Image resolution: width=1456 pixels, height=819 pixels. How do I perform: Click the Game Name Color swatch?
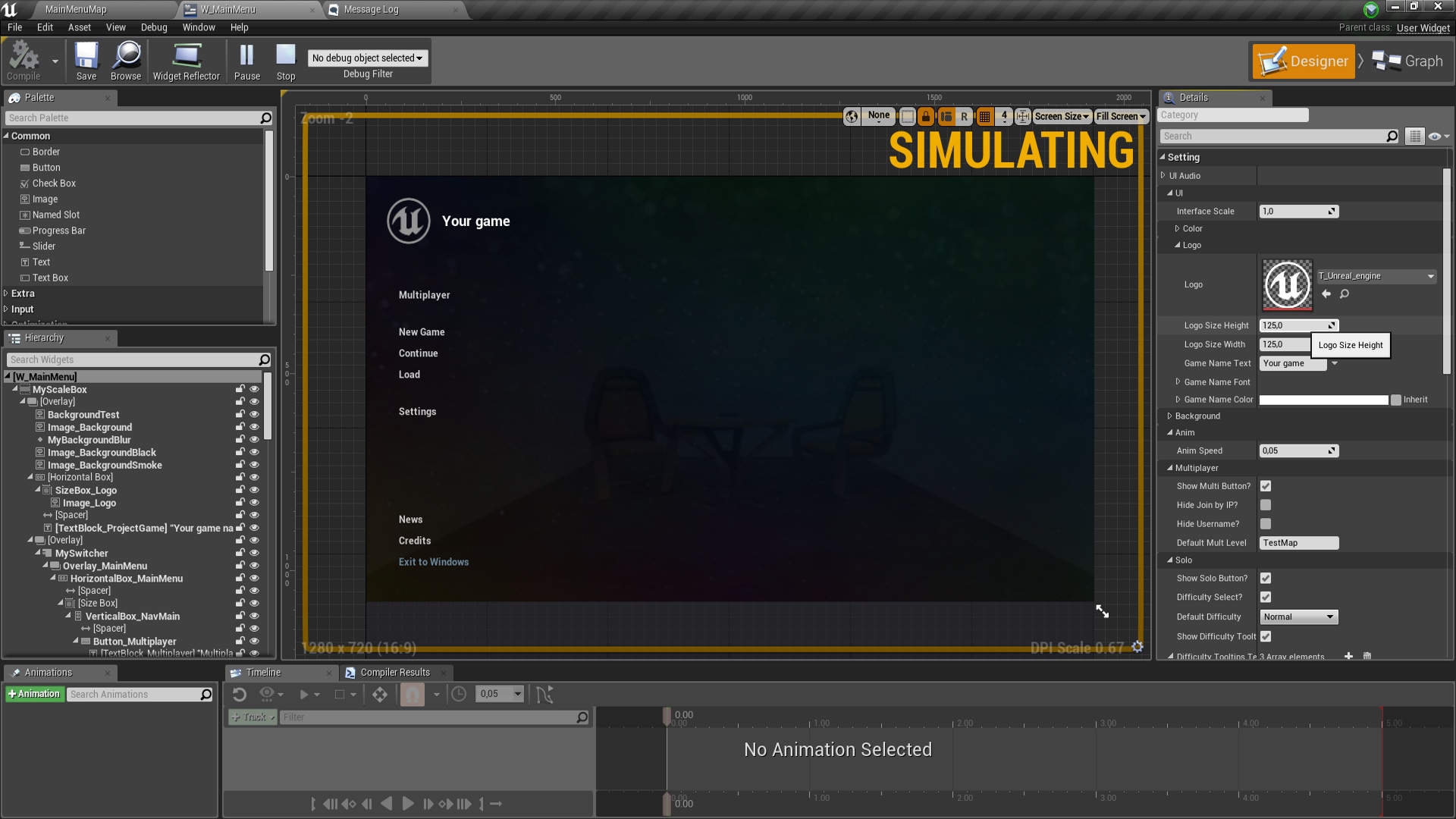click(x=1323, y=400)
